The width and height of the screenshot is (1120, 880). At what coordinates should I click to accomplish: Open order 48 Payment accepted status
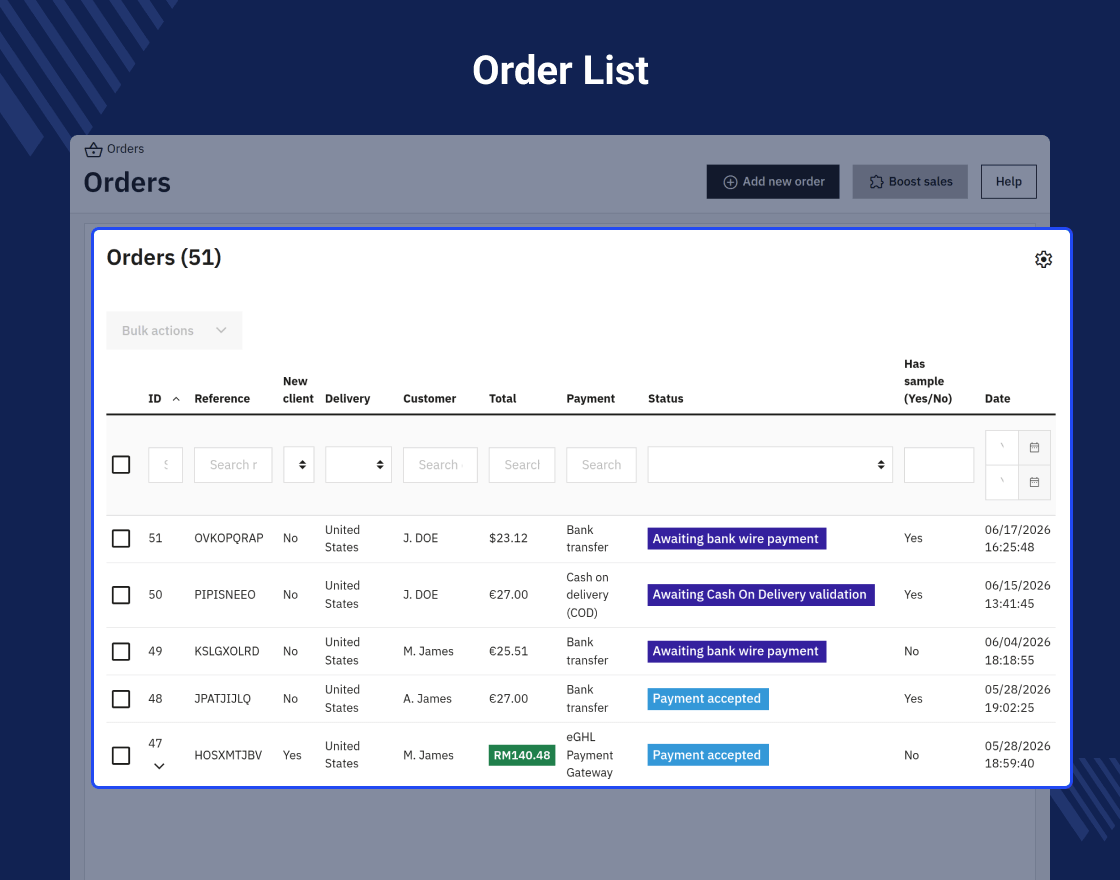pyautogui.click(x=708, y=699)
